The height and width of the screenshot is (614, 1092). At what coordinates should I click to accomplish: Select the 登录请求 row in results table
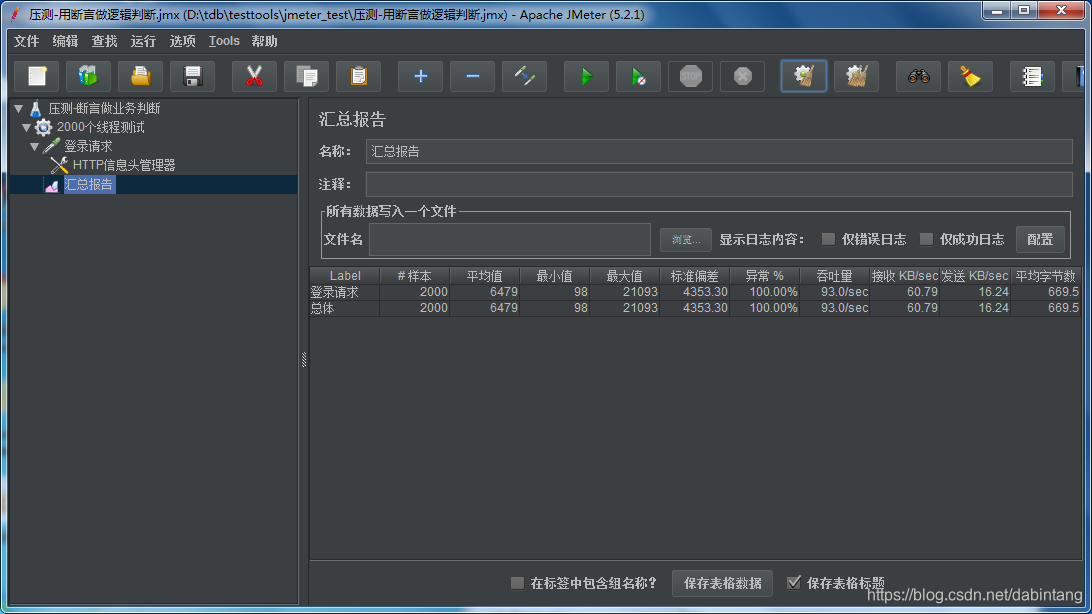695,292
